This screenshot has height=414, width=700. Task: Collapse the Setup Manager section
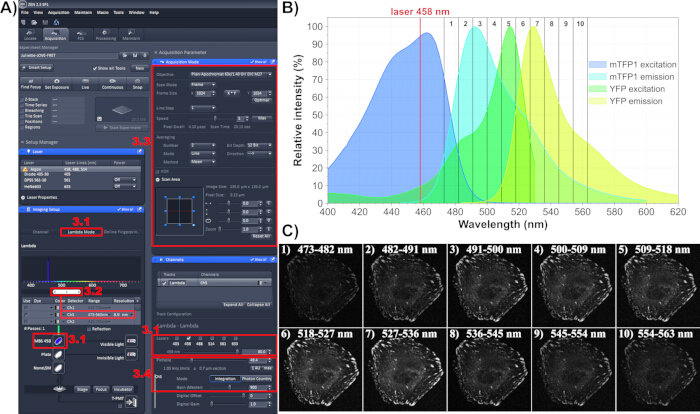tap(22, 142)
